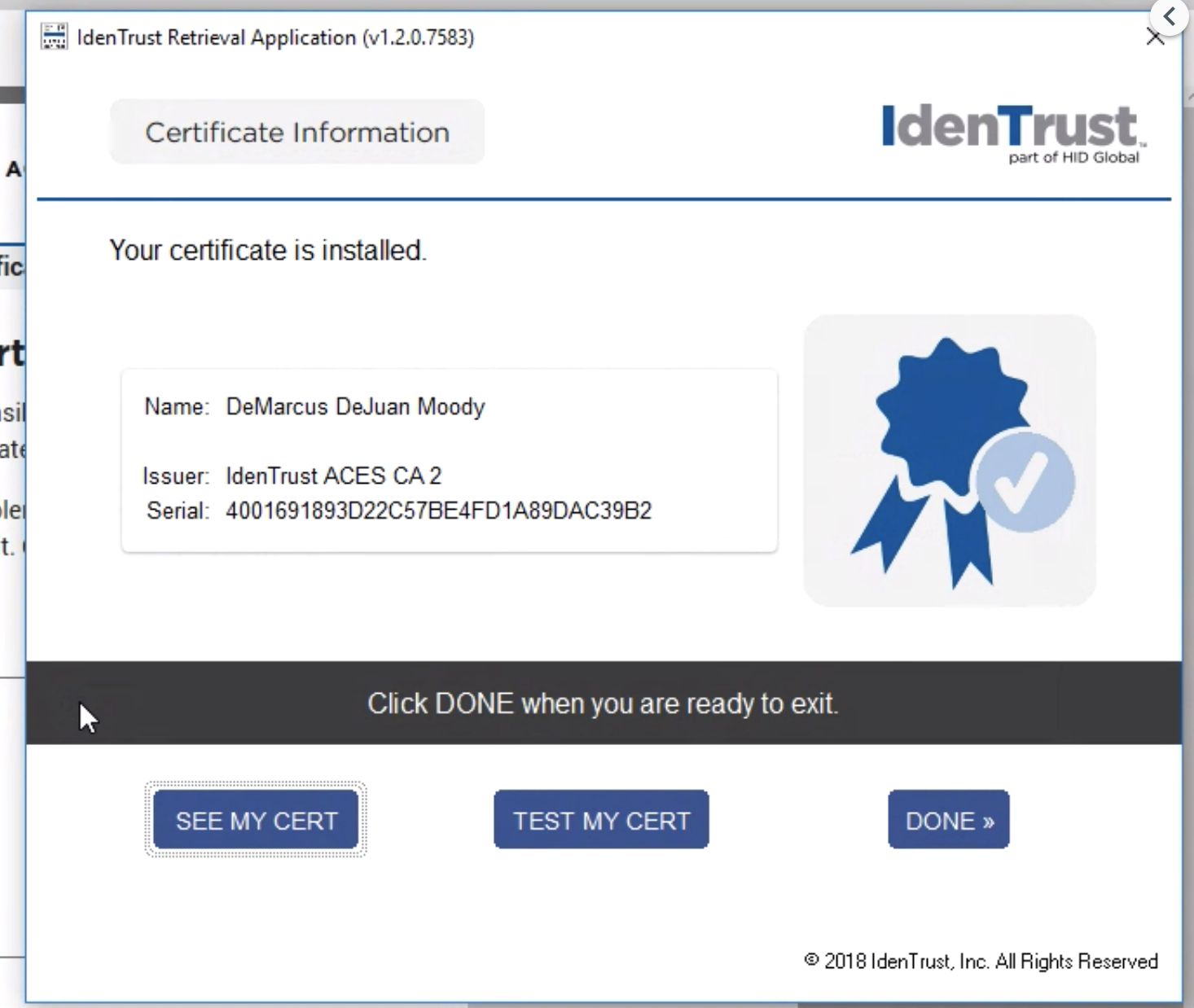Click the IdenTrust part of HID Global logo
The width and height of the screenshot is (1194, 1008).
coord(1013,134)
